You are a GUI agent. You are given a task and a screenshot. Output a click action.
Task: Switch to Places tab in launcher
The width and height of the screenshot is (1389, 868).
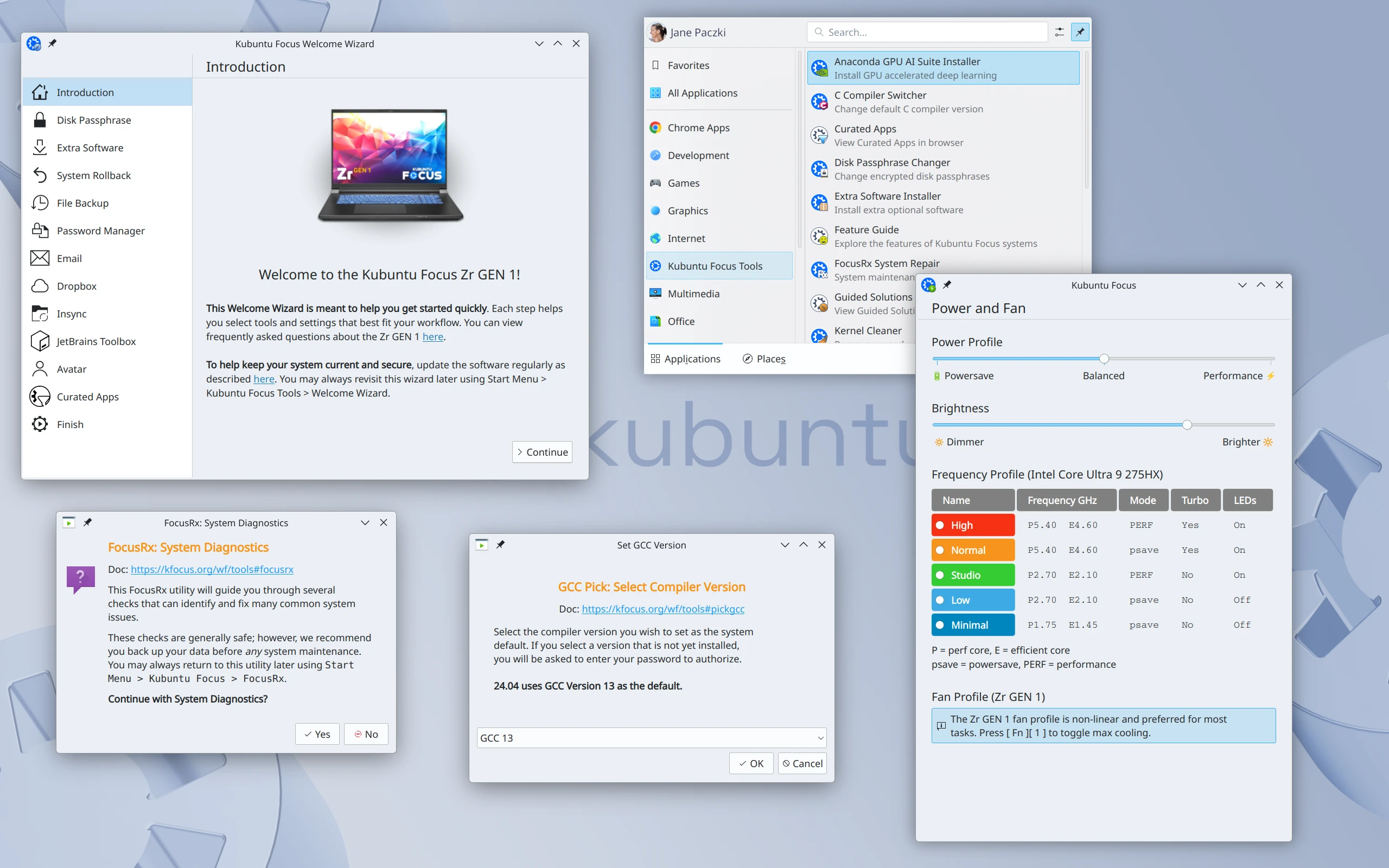(x=763, y=359)
